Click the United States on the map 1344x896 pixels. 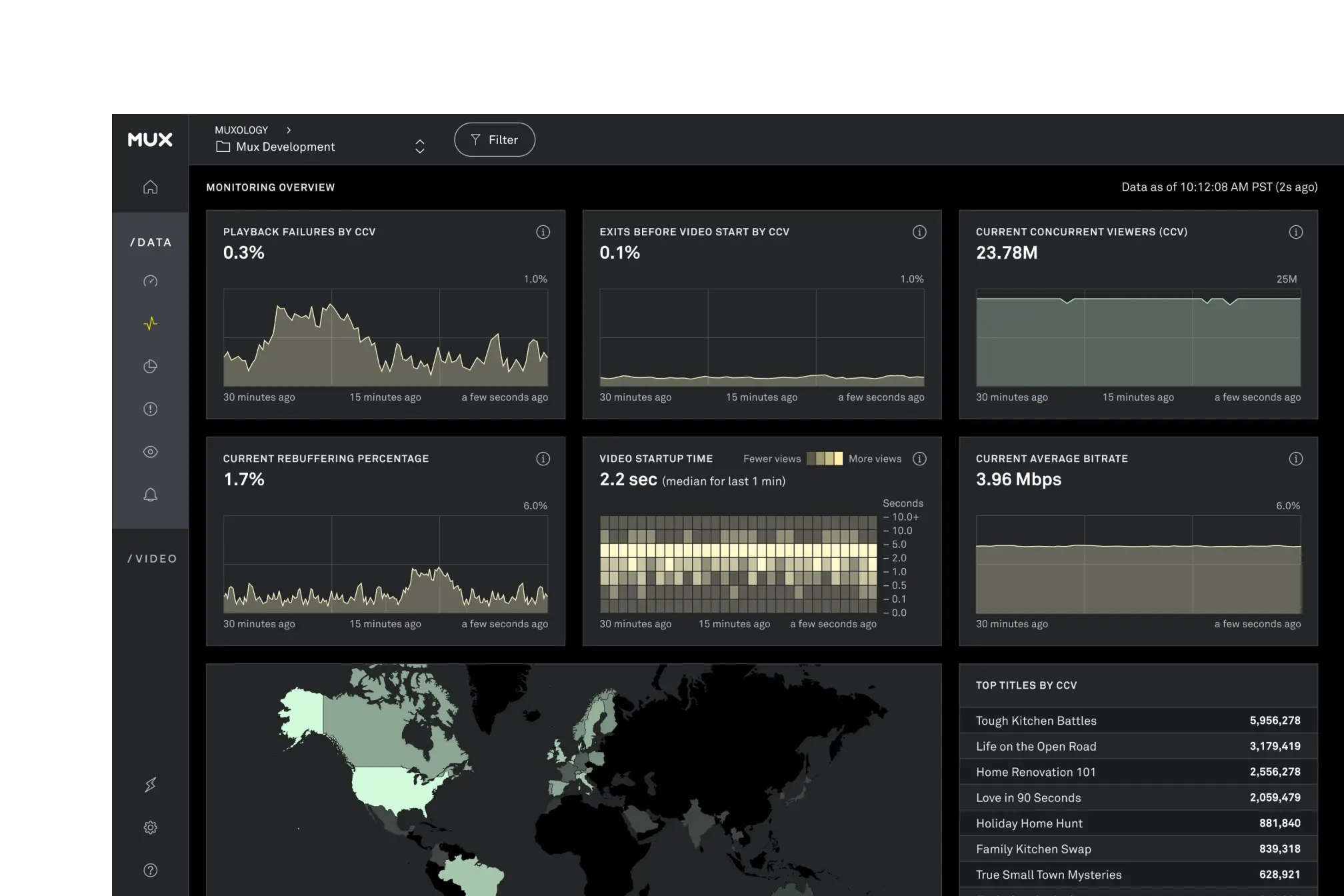pos(390,788)
